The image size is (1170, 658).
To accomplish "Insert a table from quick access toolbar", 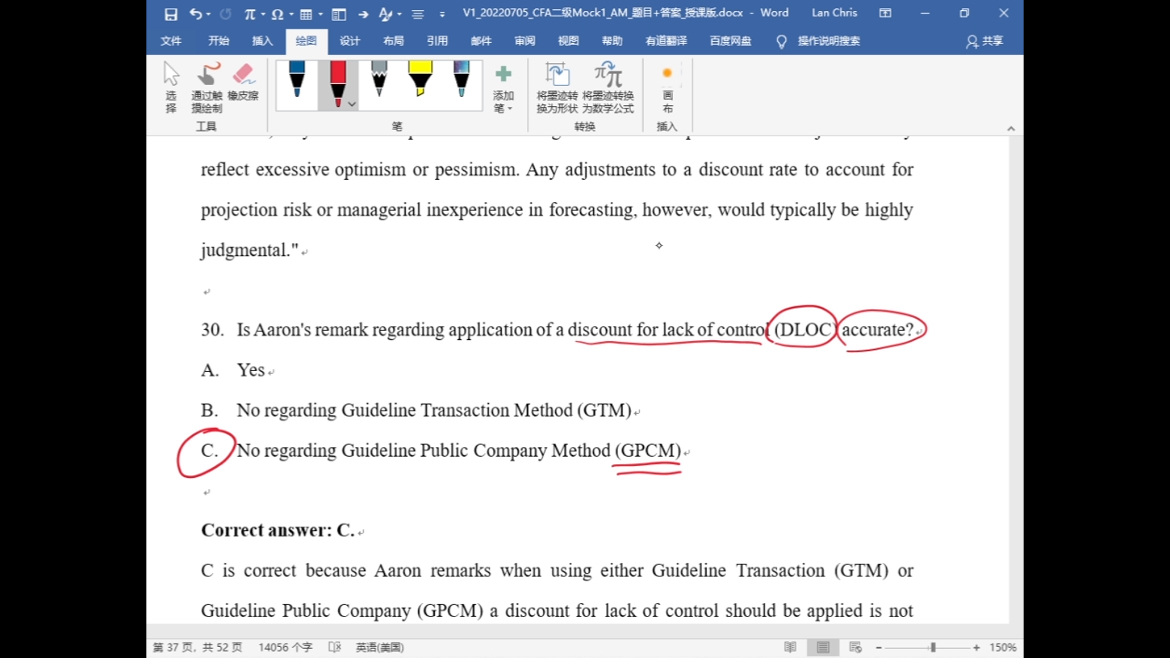I will pos(306,13).
